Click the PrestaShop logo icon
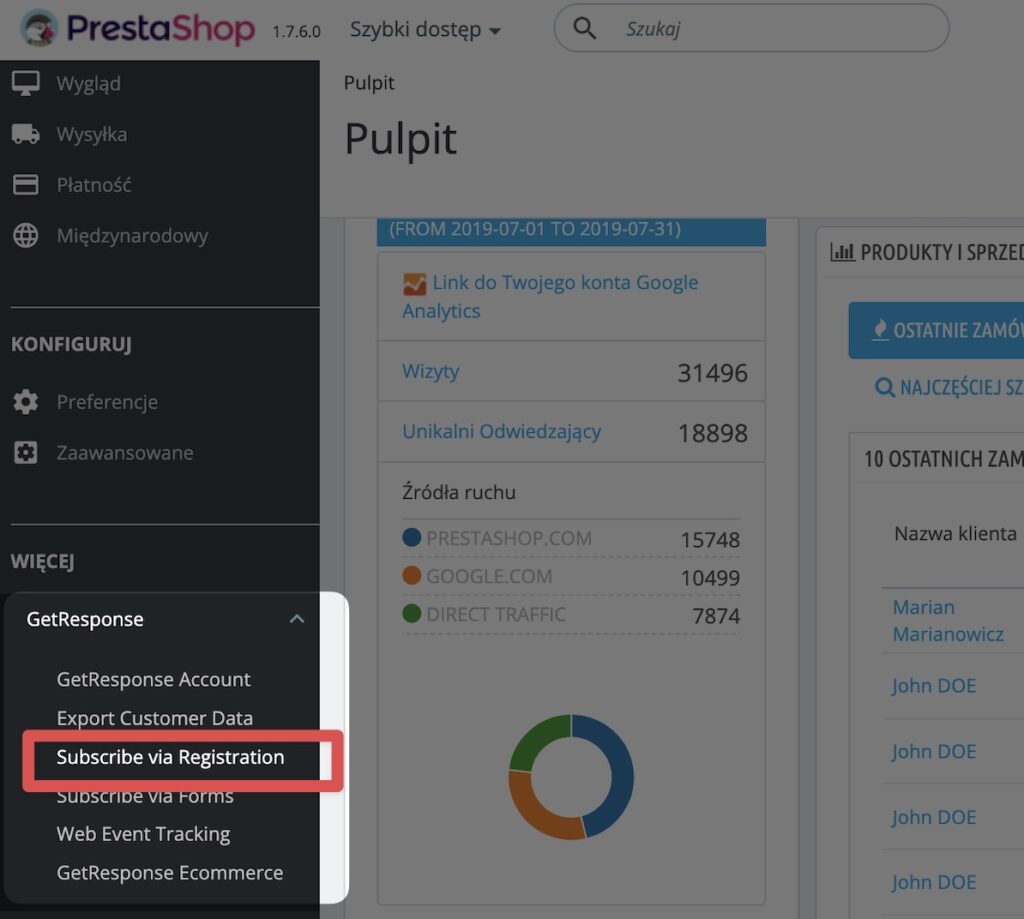Screen dimensions: 1024x919 [x=39, y=28]
